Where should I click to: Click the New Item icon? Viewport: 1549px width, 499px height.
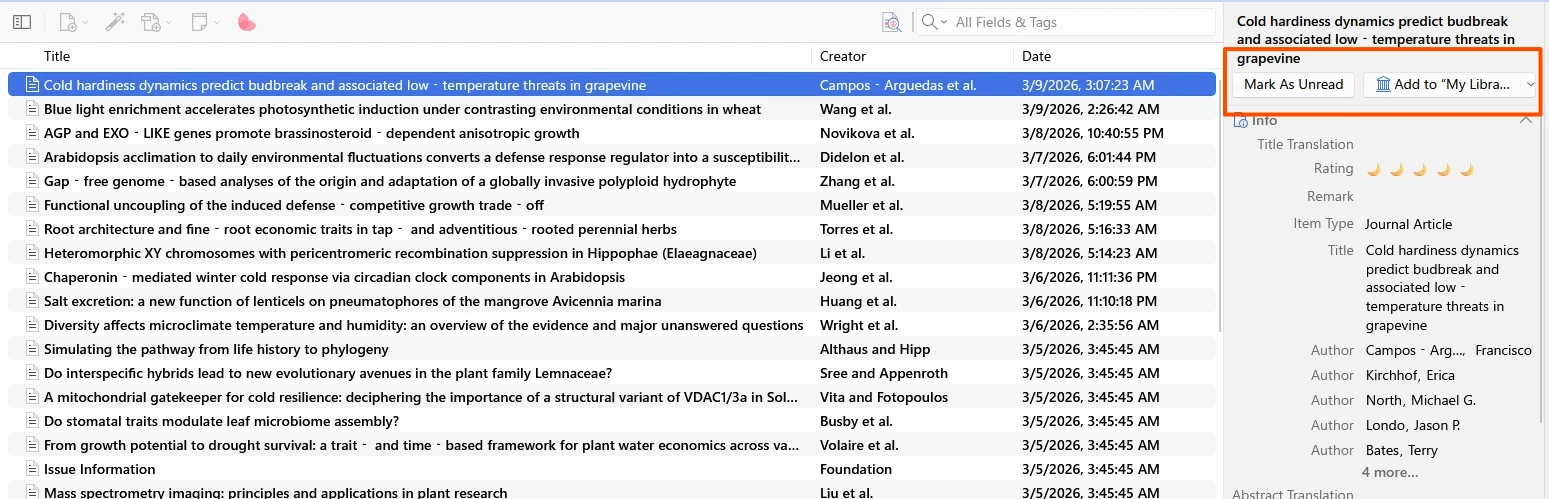68,22
